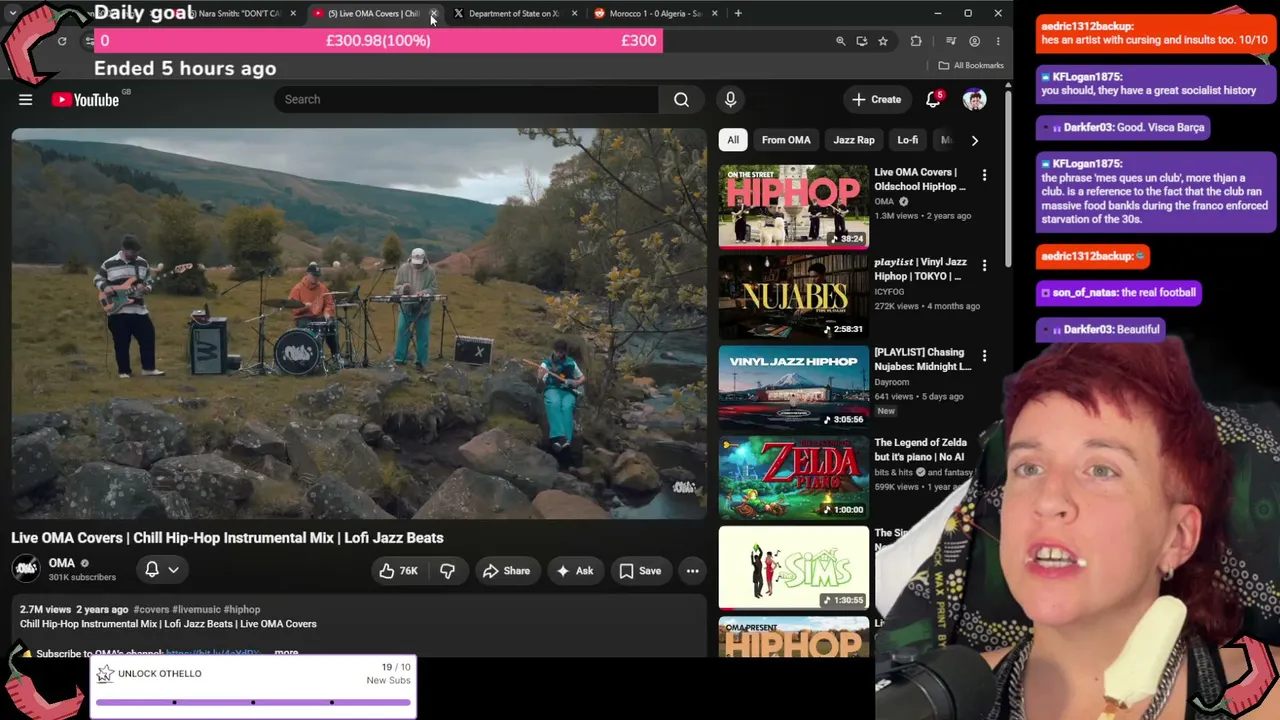Image resolution: width=1280 pixels, height=720 pixels.
Task: Click the Unlock Othello sub goal progress bar
Action: tap(253, 702)
